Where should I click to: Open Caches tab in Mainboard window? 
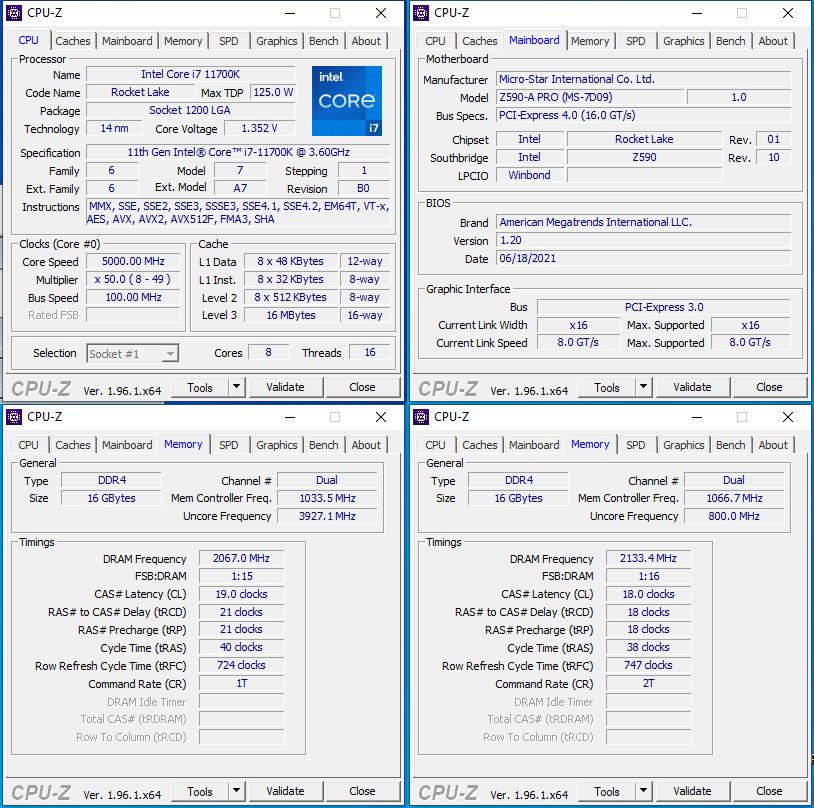coord(480,41)
